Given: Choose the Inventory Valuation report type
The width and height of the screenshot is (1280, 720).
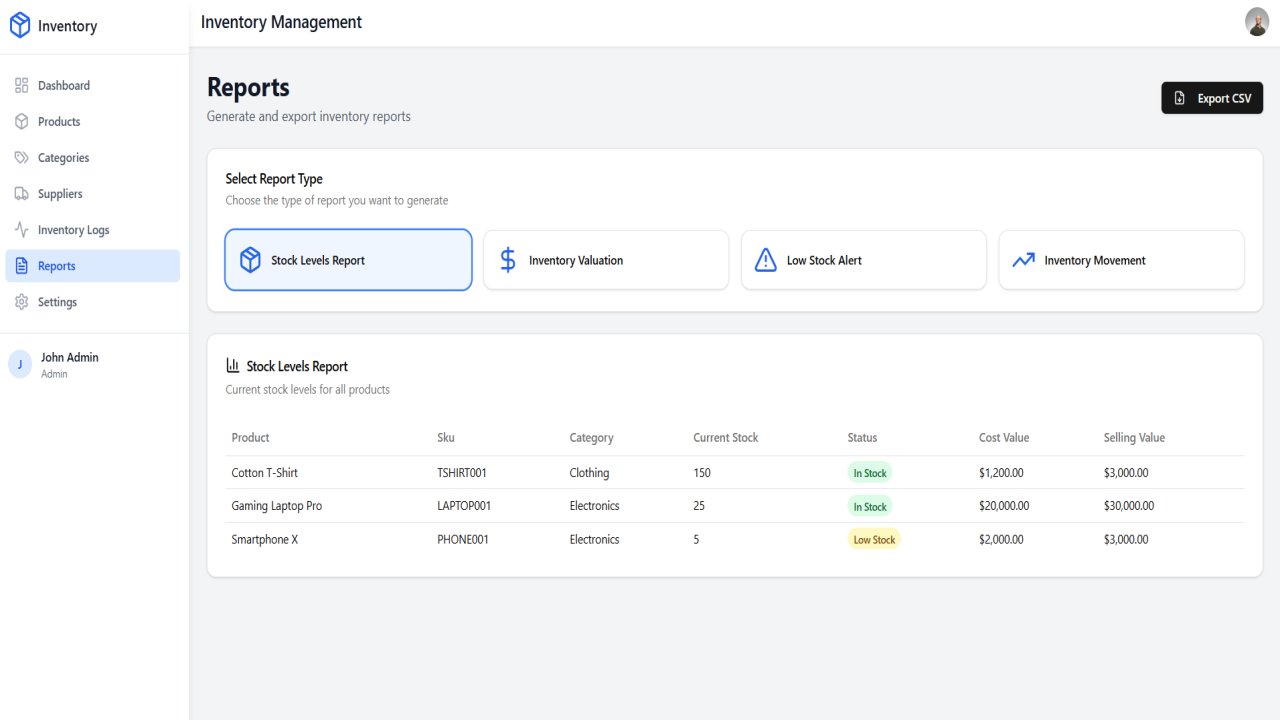Looking at the screenshot, I should click(606, 260).
